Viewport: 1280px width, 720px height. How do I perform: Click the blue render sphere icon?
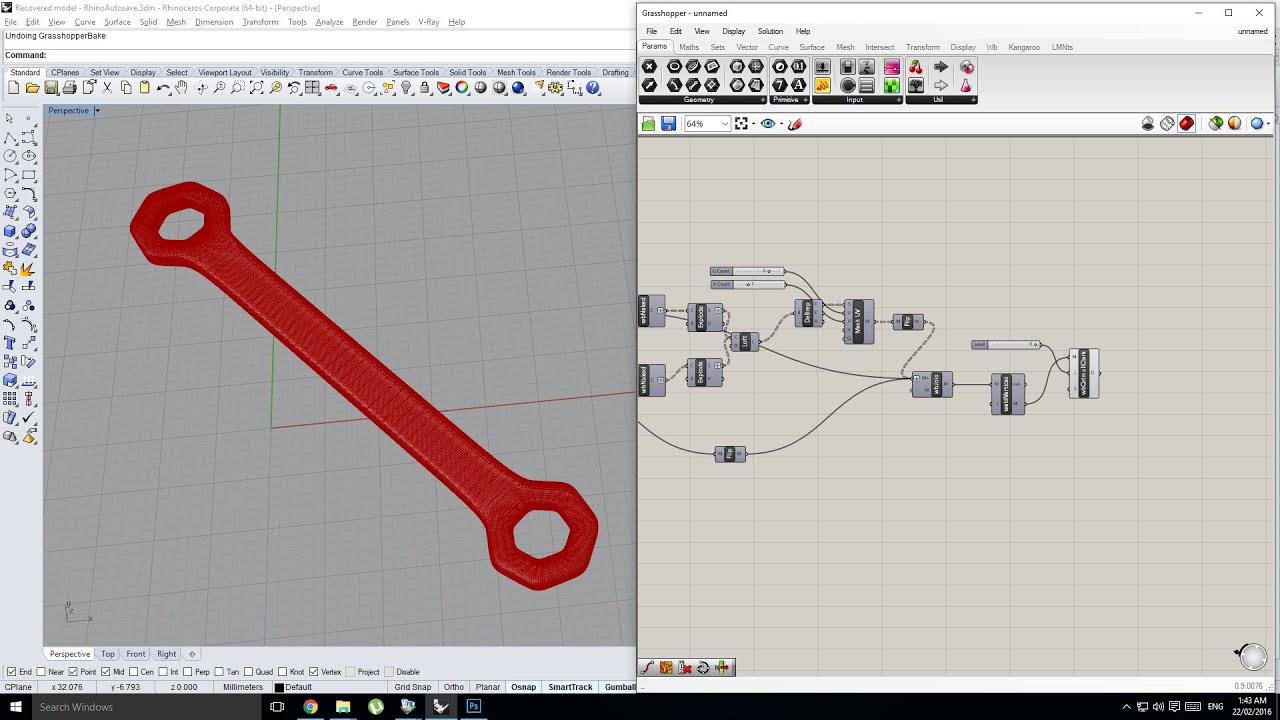coord(518,88)
